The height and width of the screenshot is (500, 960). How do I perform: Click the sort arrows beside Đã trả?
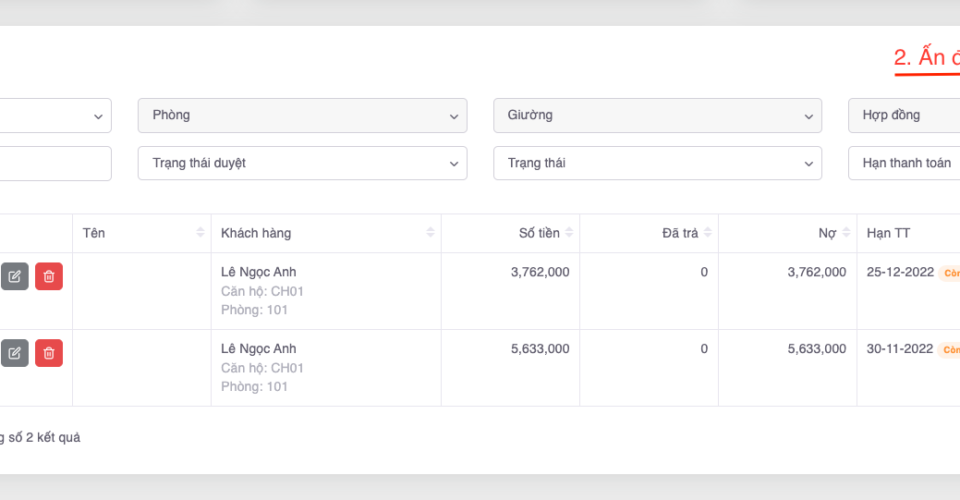[x=708, y=233]
